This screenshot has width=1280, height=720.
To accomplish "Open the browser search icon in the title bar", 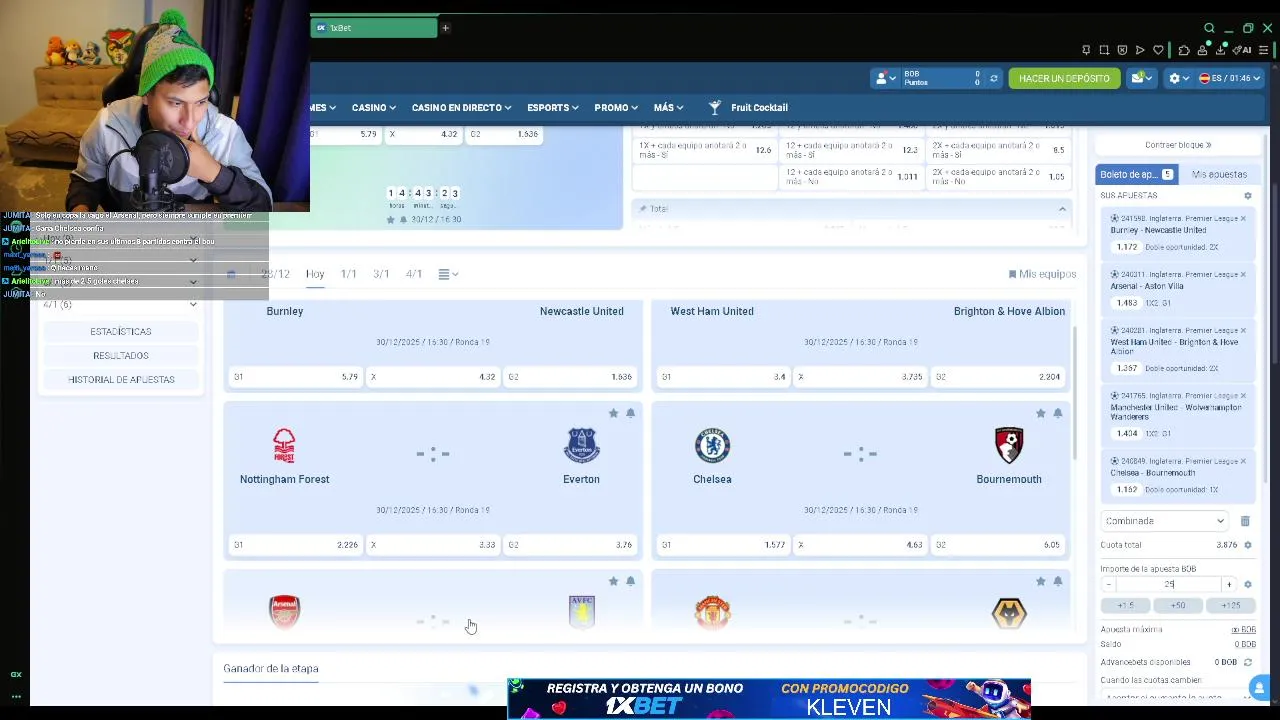I will (1209, 28).
